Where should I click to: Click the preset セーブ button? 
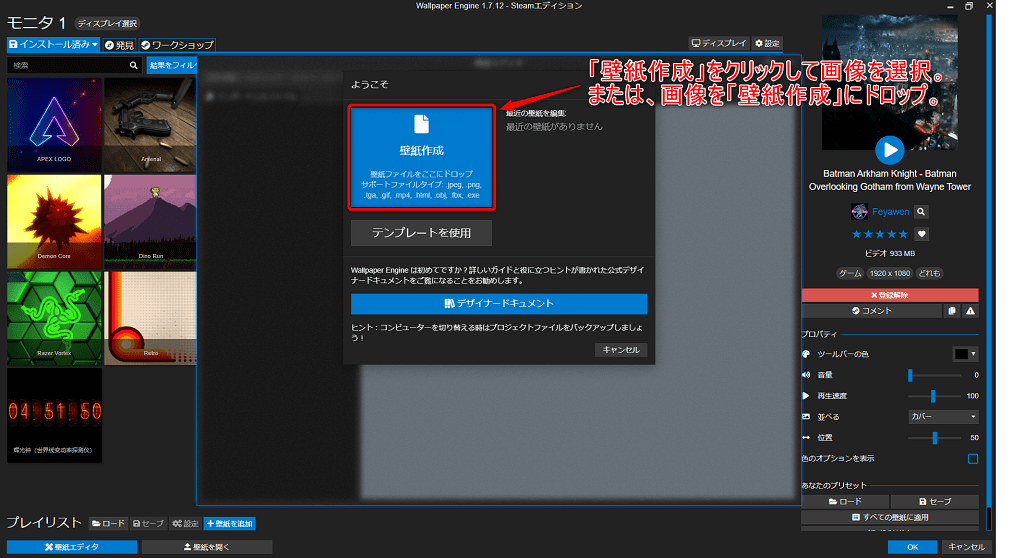click(x=935, y=501)
